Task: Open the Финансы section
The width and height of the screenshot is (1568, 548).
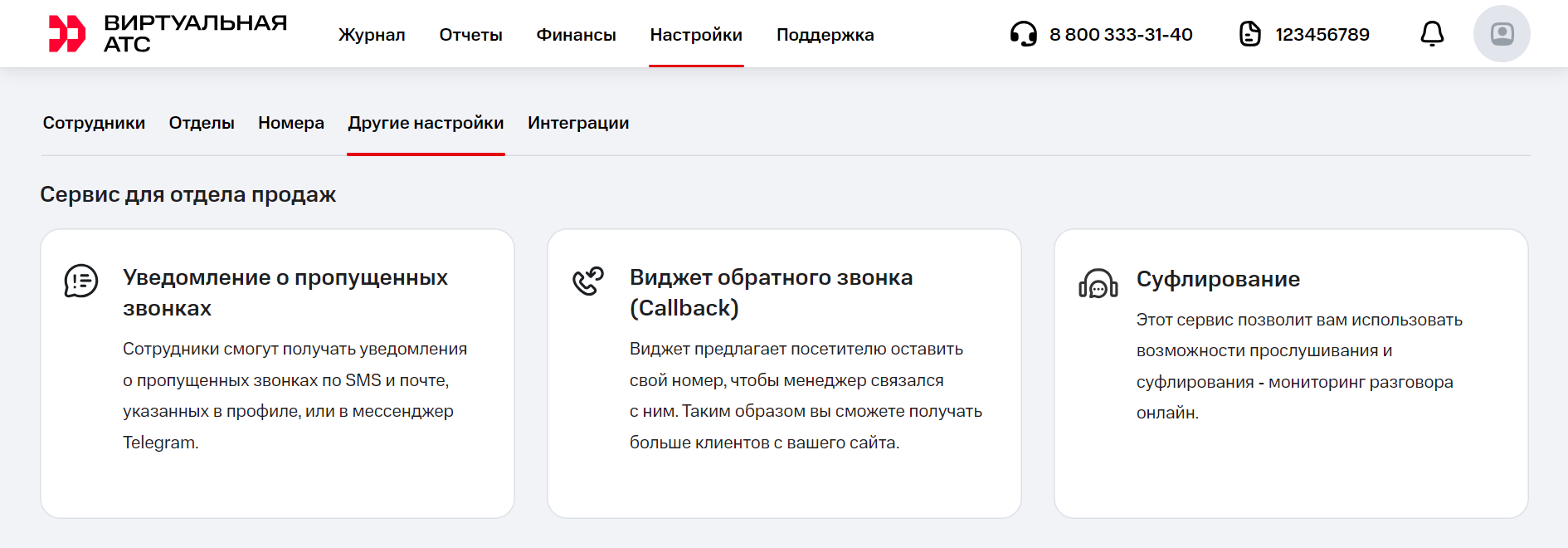Action: tap(576, 35)
